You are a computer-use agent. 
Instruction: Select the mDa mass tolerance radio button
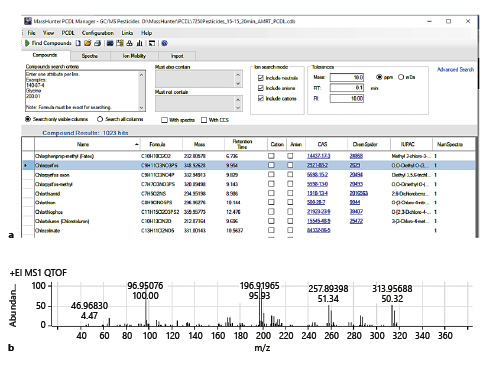401,77
